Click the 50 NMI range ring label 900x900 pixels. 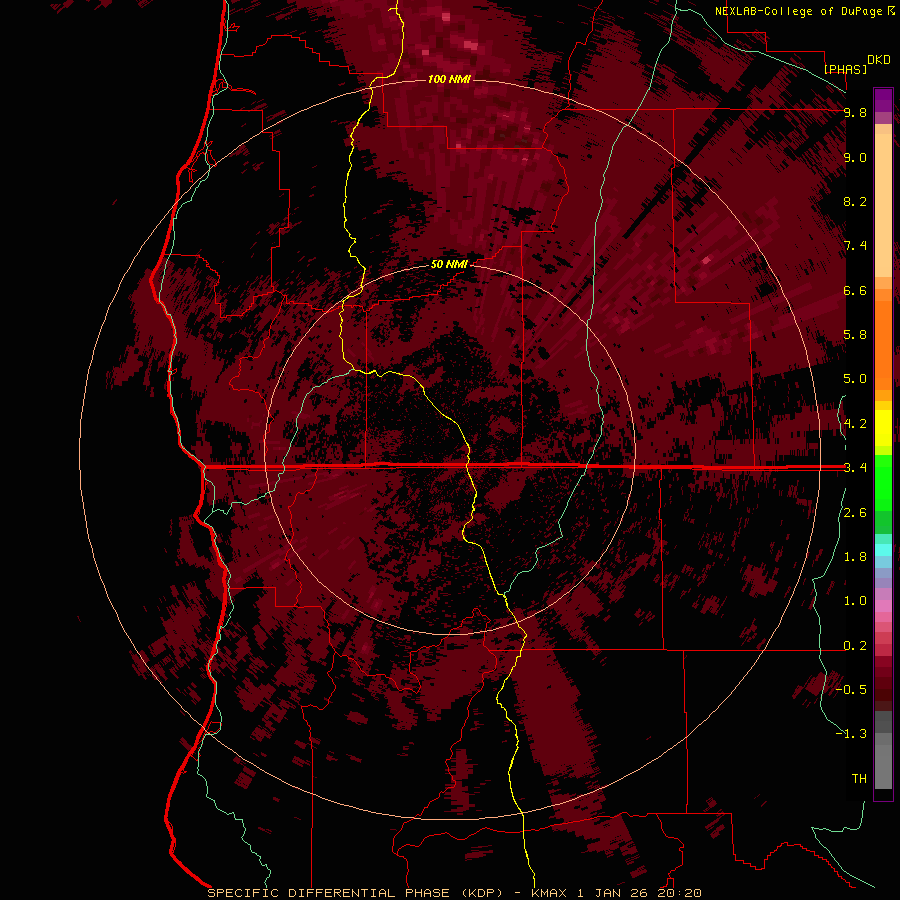click(449, 264)
